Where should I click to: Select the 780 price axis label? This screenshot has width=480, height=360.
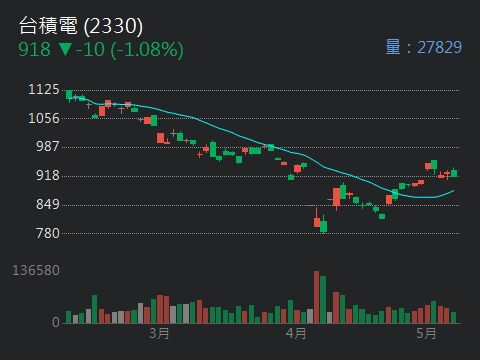pyautogui.click(x=48, y=233)
